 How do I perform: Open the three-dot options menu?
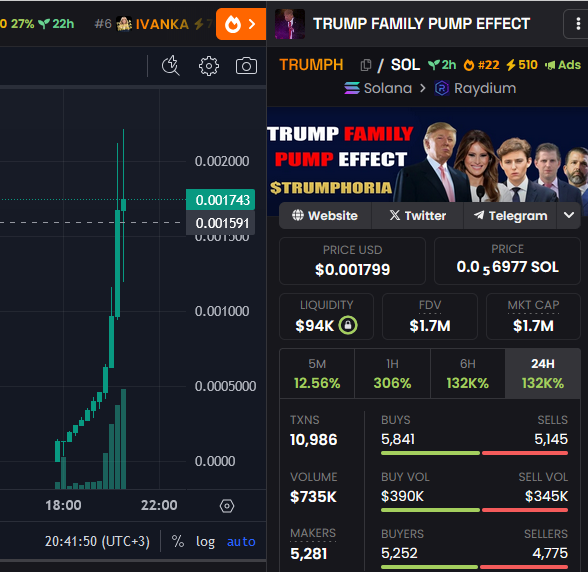tap(578, 24)
